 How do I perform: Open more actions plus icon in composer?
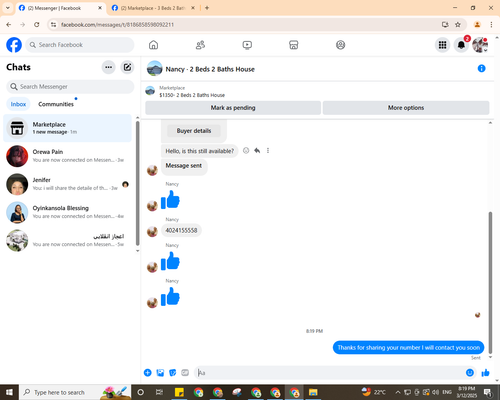[148, 373]
